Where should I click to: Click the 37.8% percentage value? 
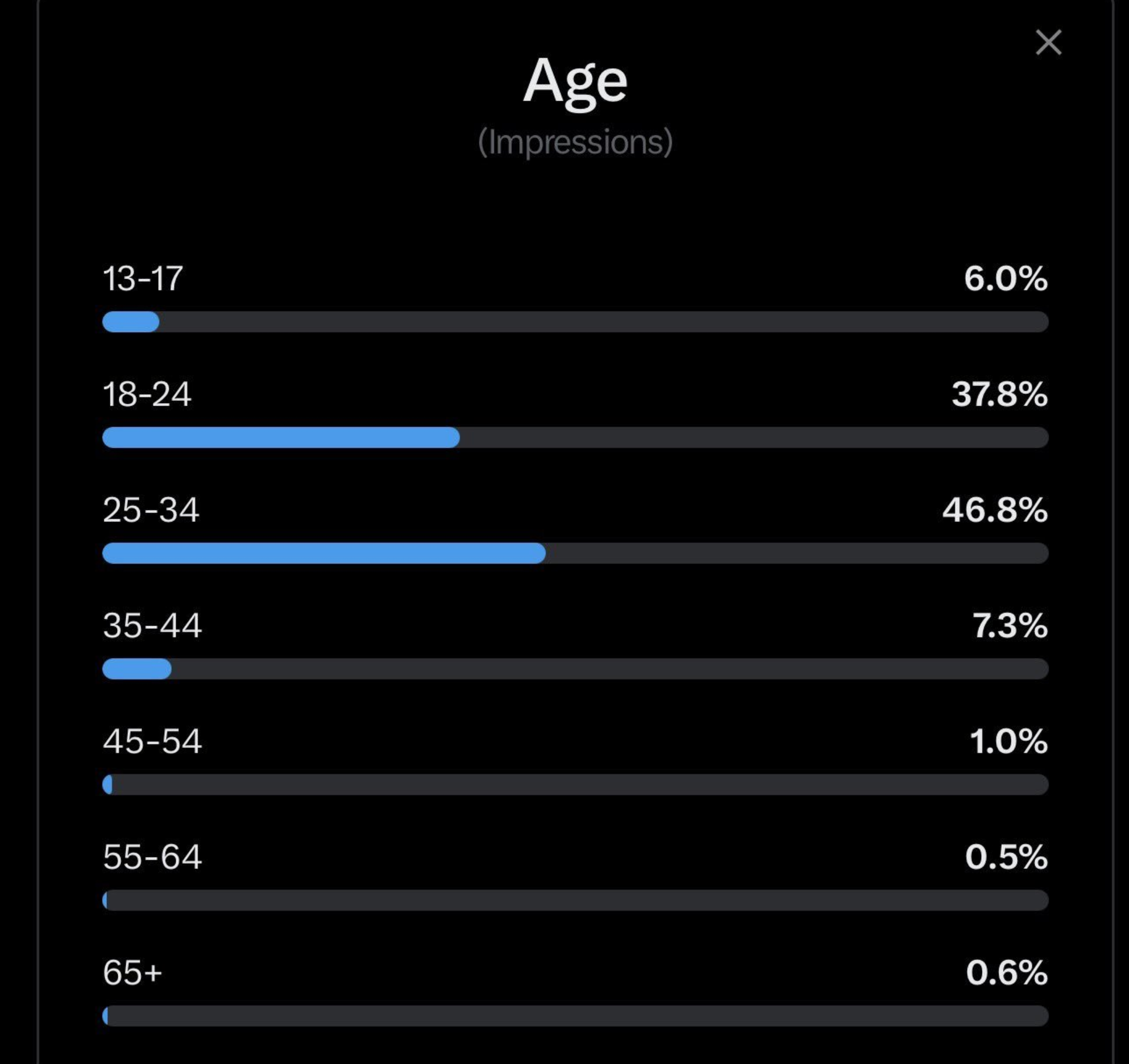[x=999, y=394]
